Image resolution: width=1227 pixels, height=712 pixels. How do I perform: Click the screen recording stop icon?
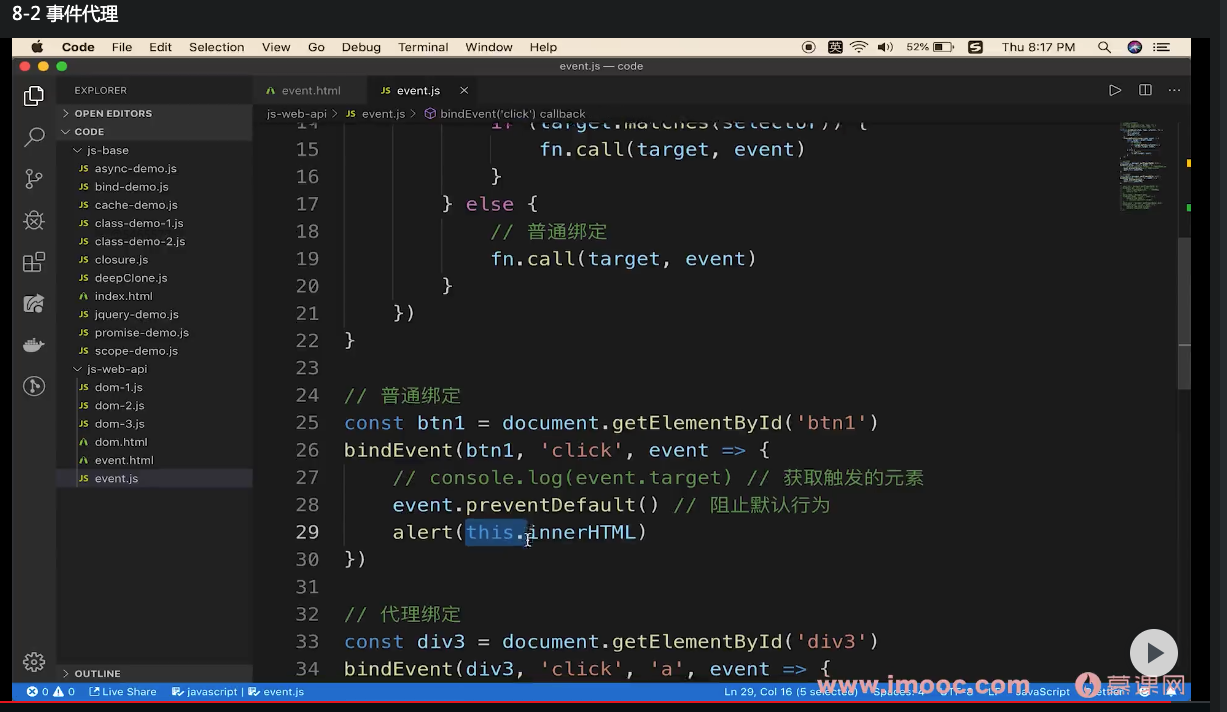pyautogui.click(x=809, y=47)
